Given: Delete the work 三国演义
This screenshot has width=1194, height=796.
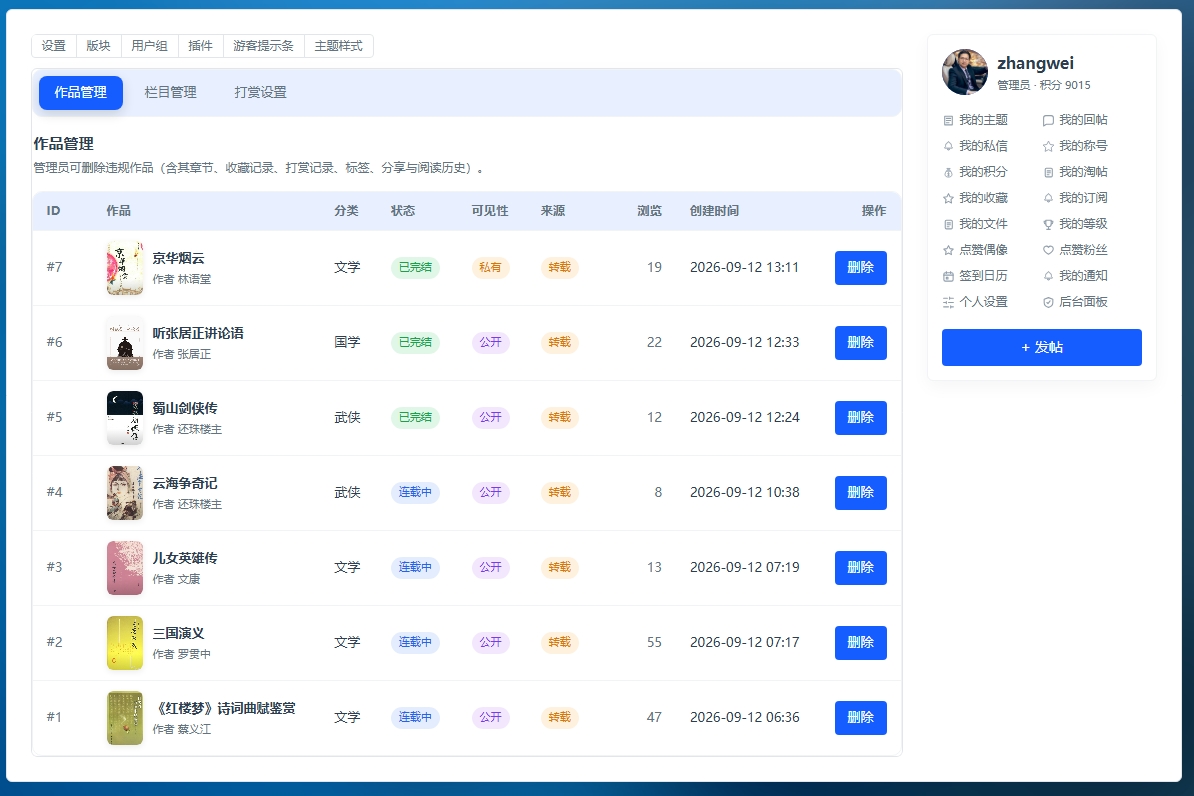Looking at the screenshot, I should tap(860, 643).
